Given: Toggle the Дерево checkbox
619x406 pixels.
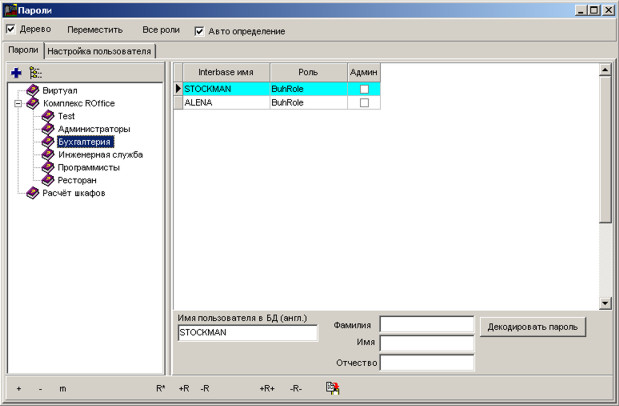Looking at the screenshot, I should (x=11, y=30).
